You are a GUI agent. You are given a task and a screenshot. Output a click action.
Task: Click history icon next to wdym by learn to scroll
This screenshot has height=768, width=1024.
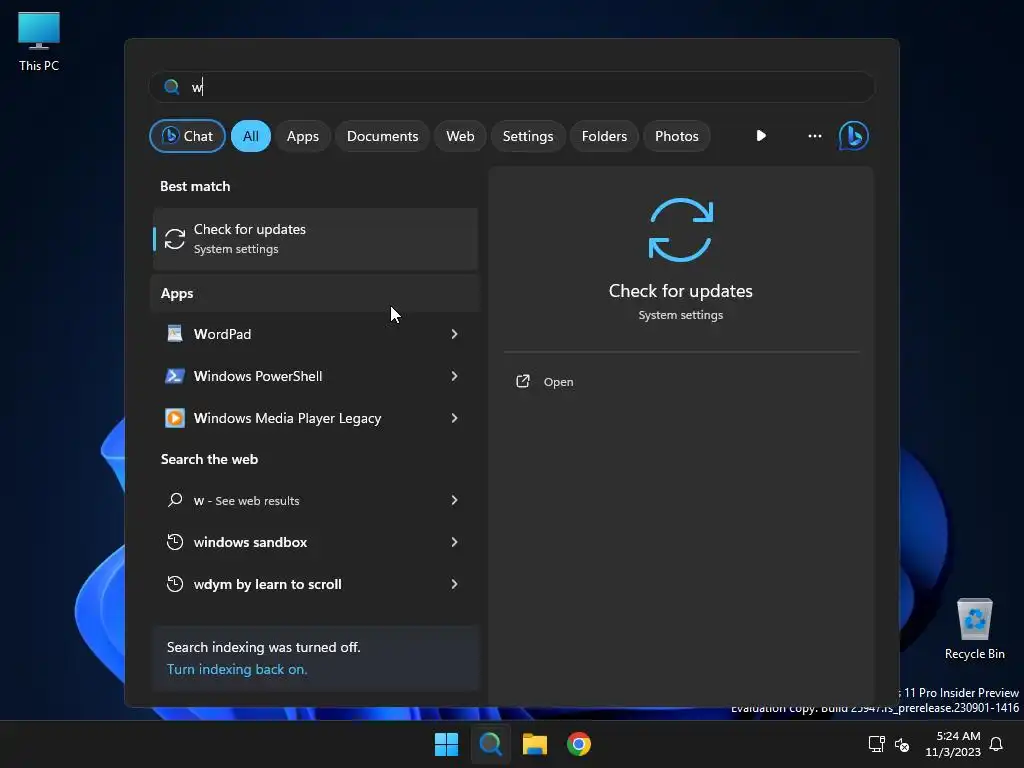tap(174, 584)
